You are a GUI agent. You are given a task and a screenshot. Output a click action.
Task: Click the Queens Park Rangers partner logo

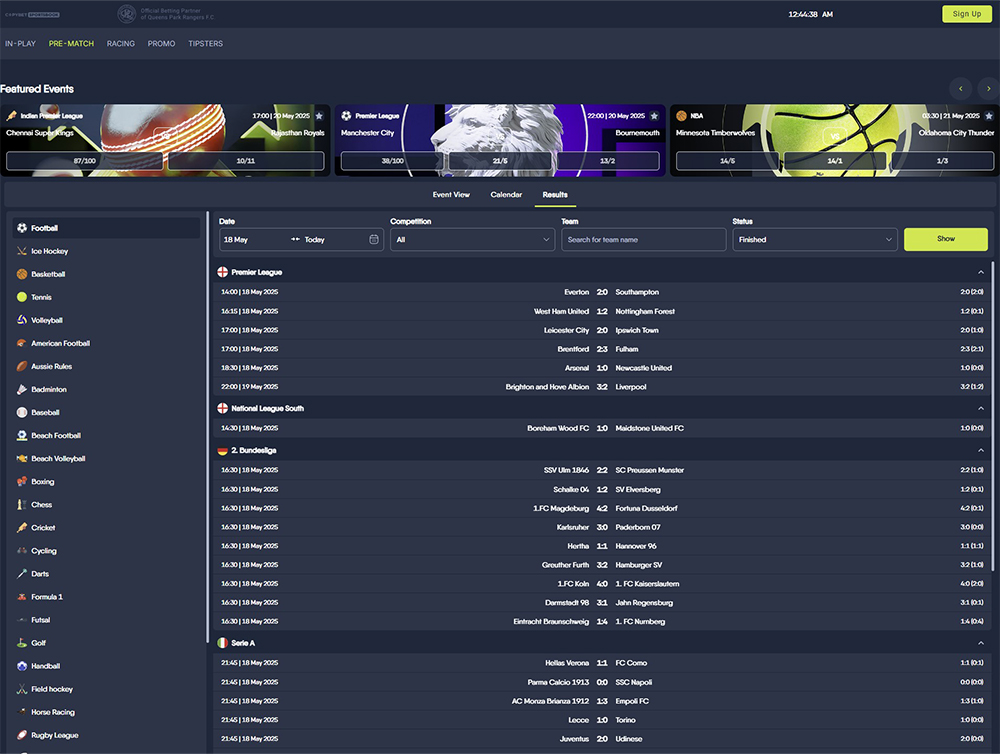[x=127, y=13]
